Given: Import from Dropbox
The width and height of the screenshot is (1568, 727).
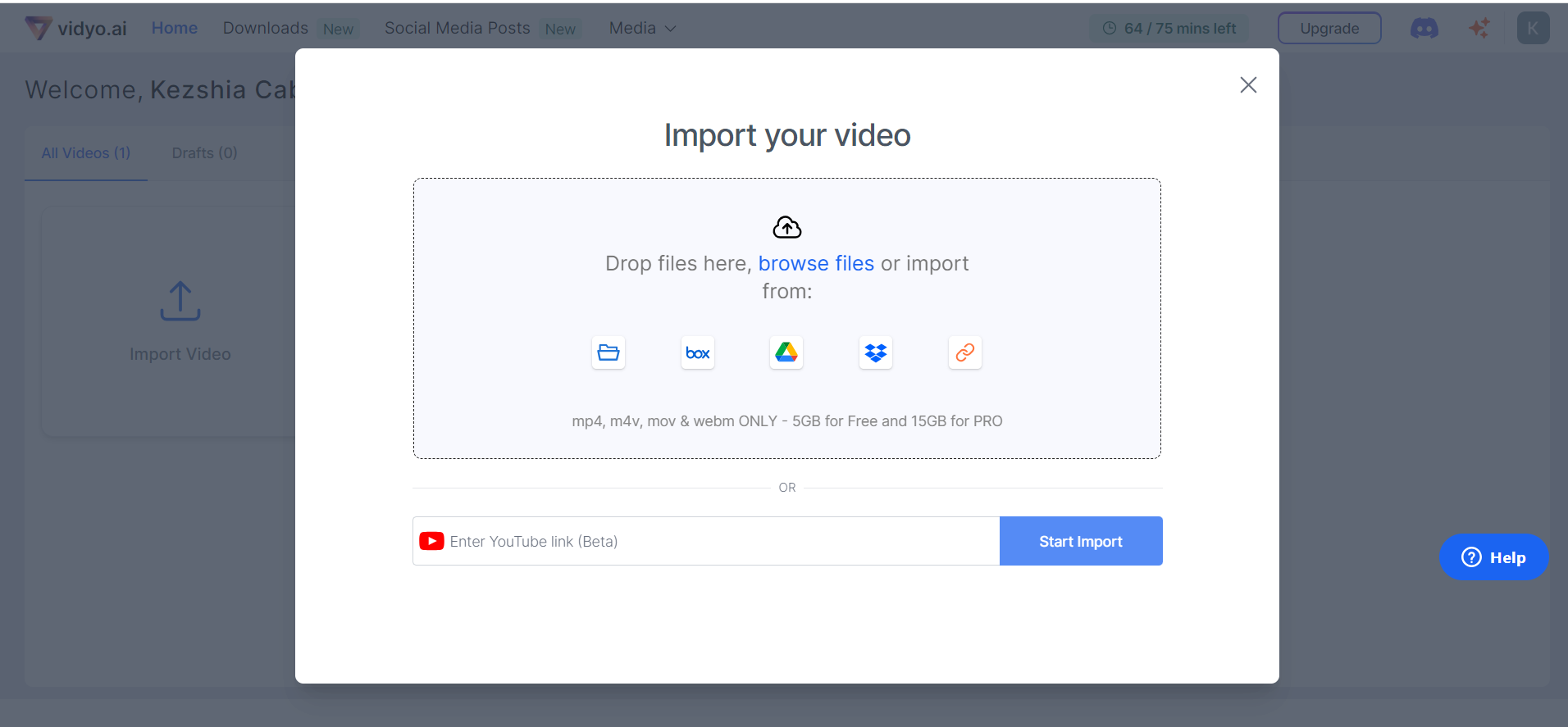Looking at the screenshot, I should [x=876, y=352].
